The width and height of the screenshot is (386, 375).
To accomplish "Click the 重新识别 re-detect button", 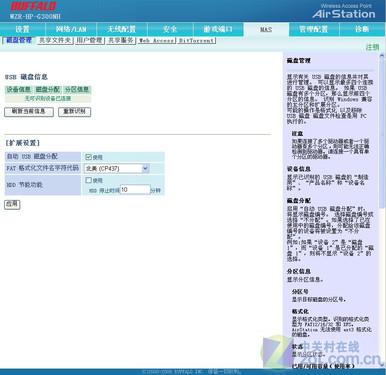I will [74, 112].
